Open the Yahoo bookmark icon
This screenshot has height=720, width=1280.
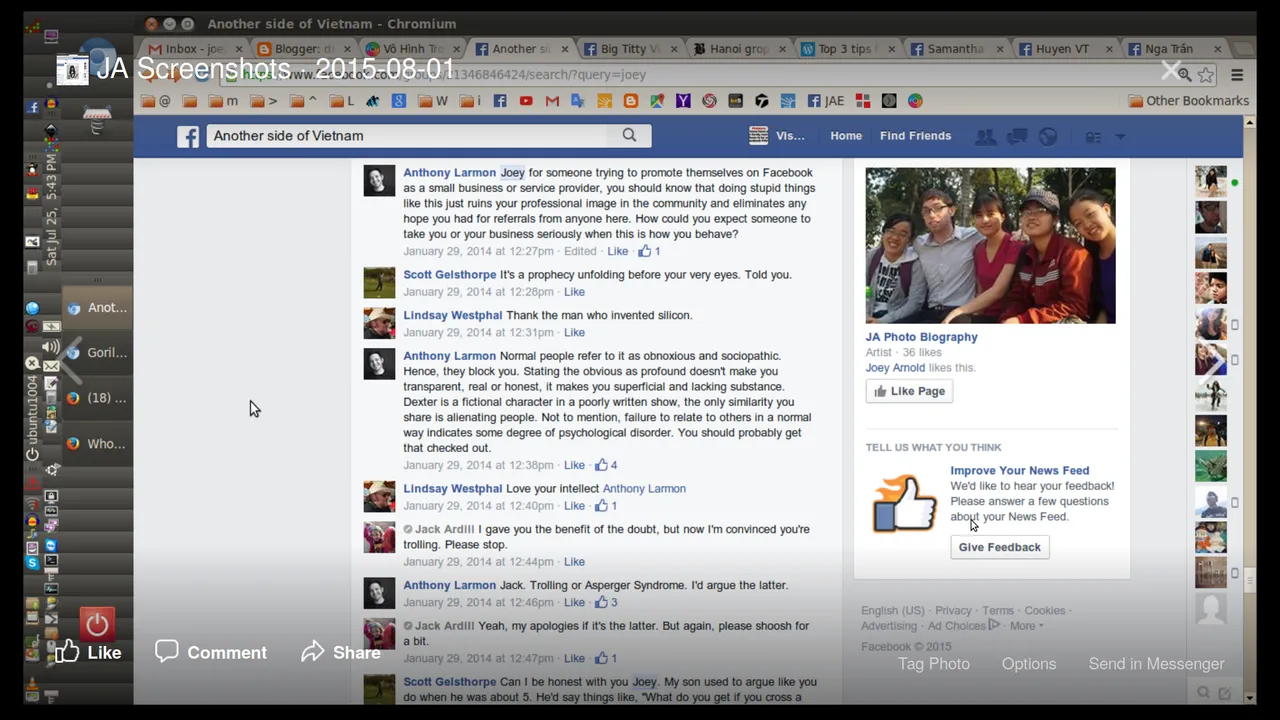(x=683, y=101)
